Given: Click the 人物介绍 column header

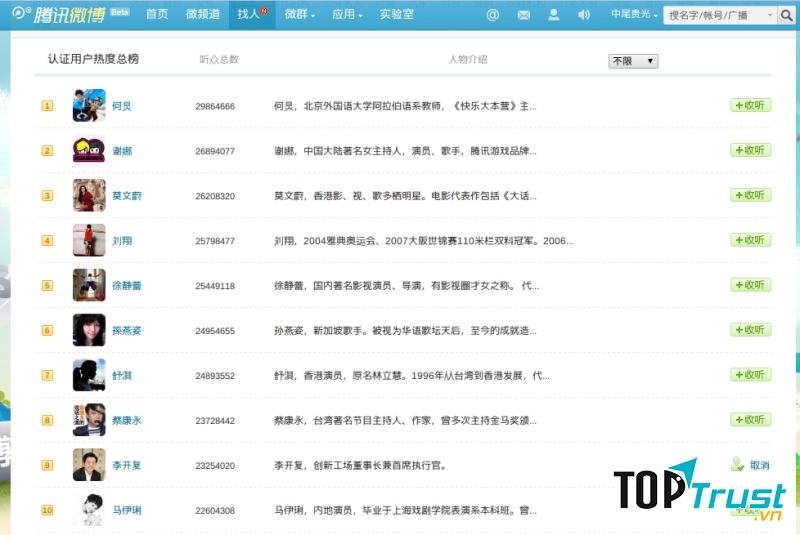Looking at the screenshot, I should coord(467,60).
